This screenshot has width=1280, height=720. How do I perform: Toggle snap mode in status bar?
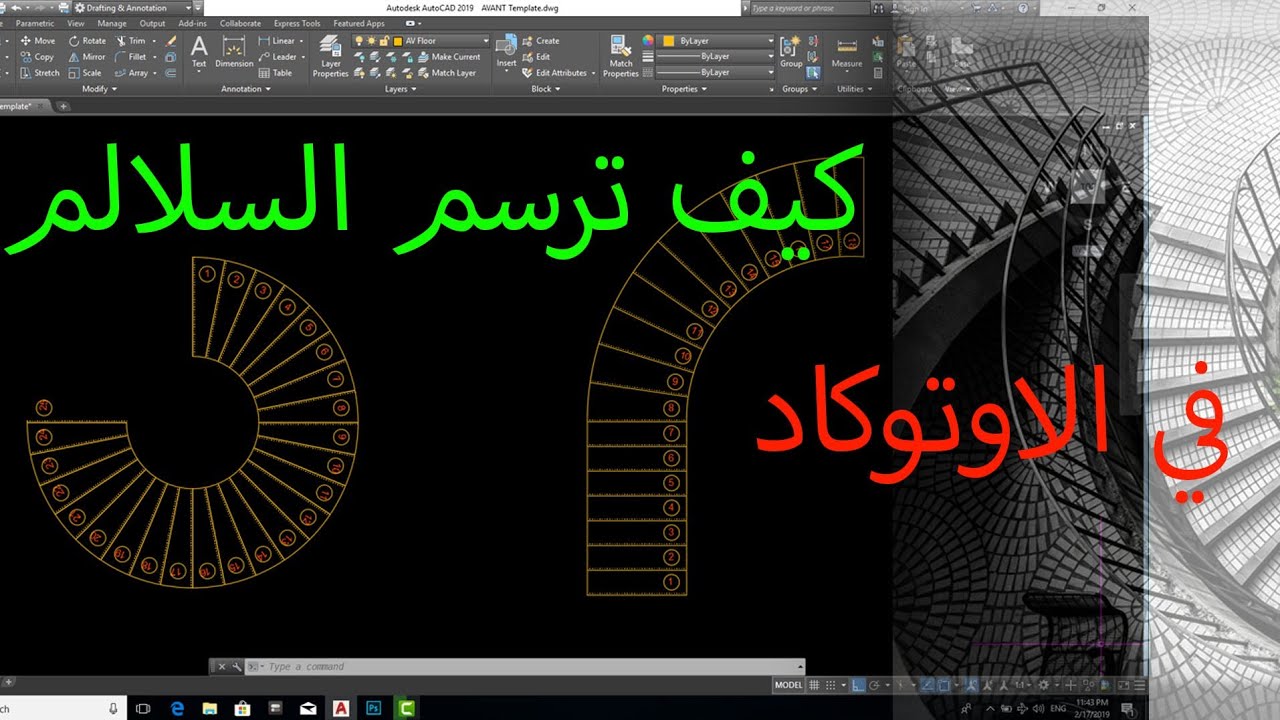(829, 685)
